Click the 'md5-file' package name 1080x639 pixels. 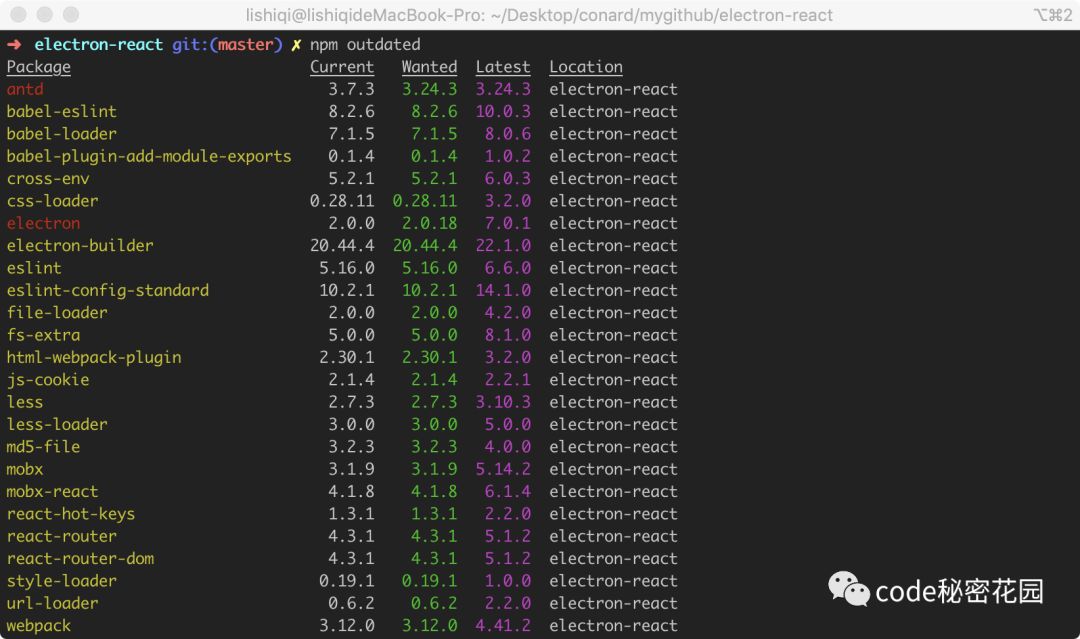[43, 447]
